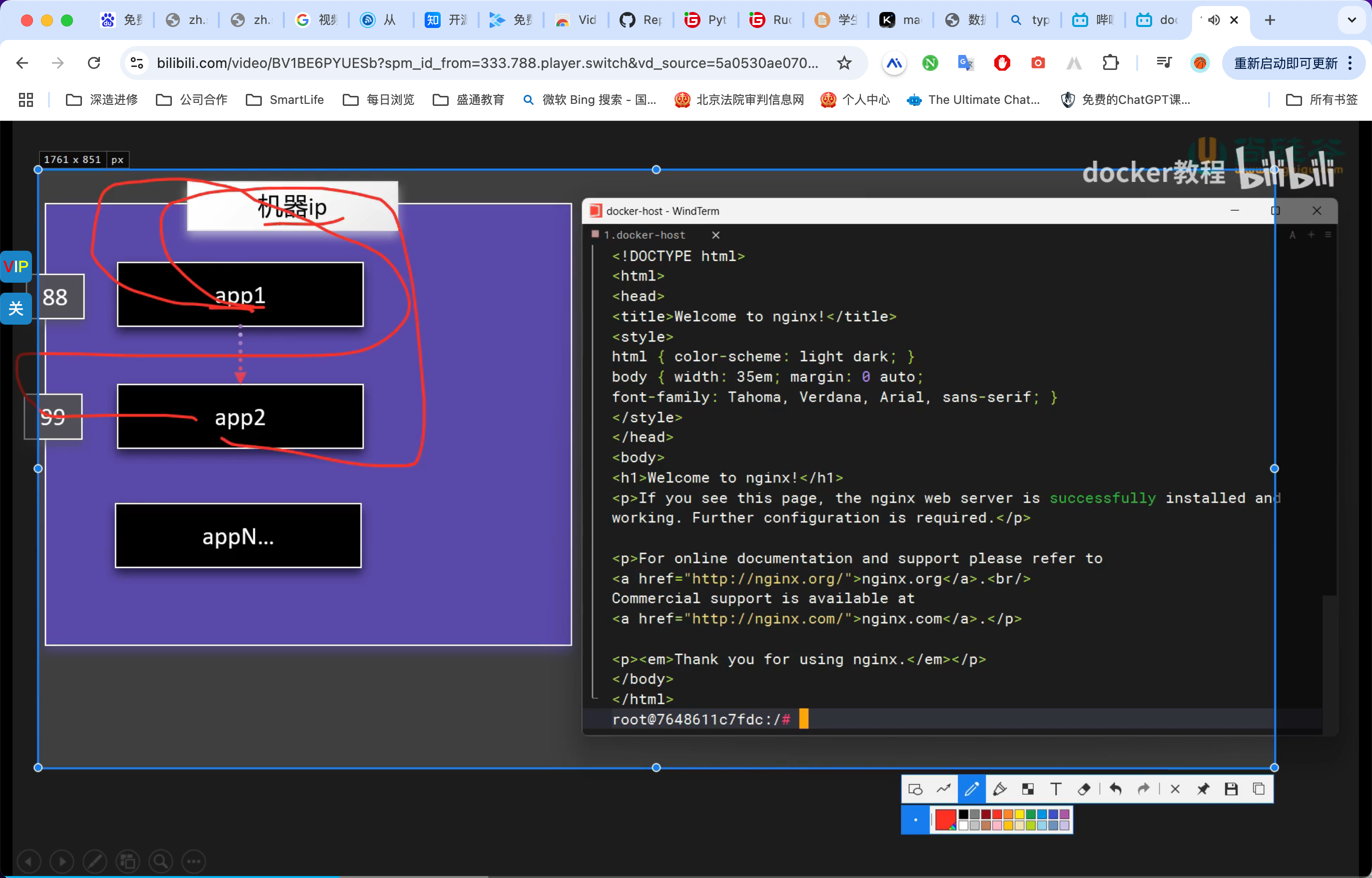The image size is (1372, 878).
Task: Choose the text annotation tool
Action: point(1056,789)
